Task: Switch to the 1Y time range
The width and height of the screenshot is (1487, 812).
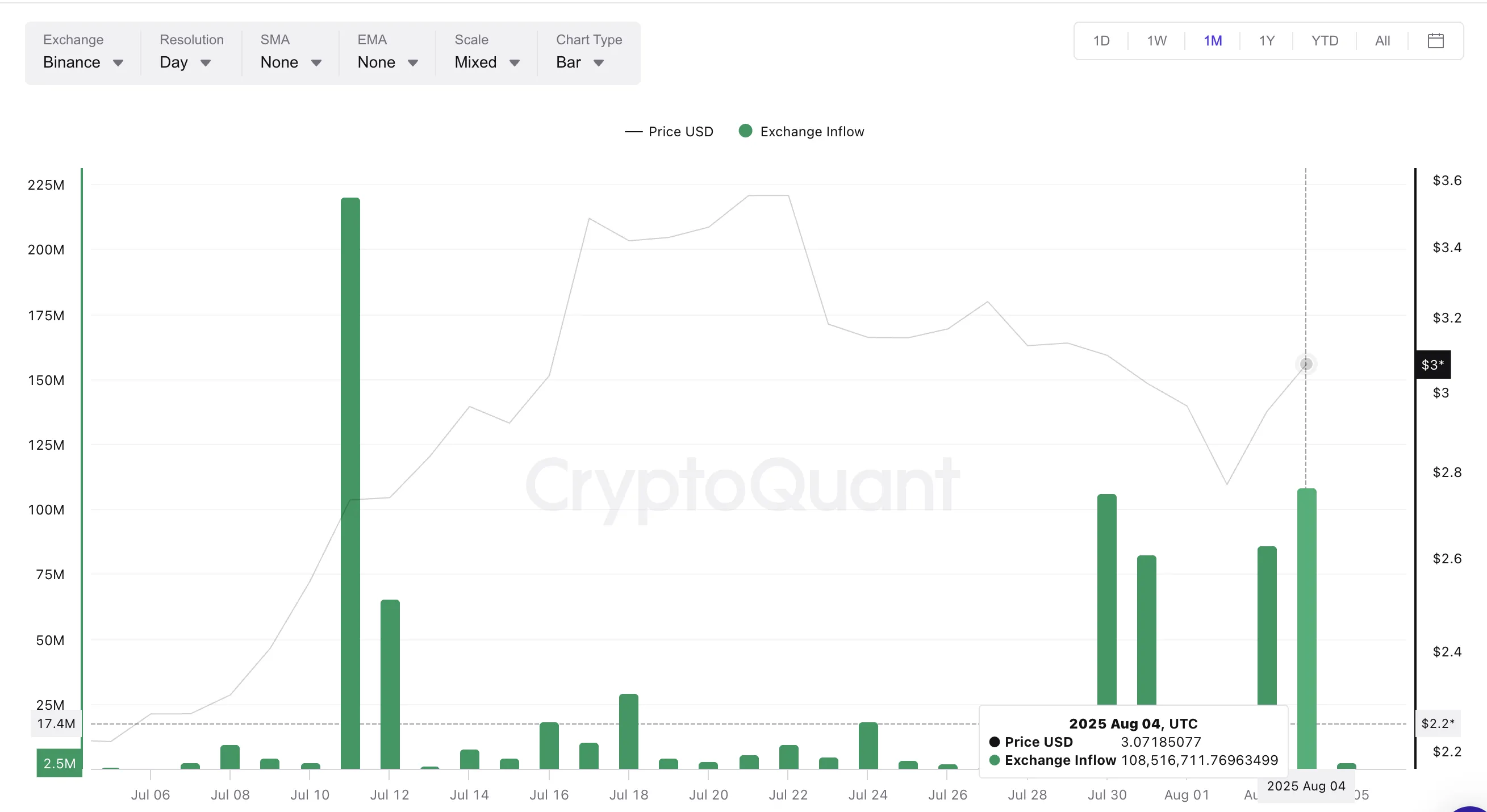Action: tap(1267, 40)
